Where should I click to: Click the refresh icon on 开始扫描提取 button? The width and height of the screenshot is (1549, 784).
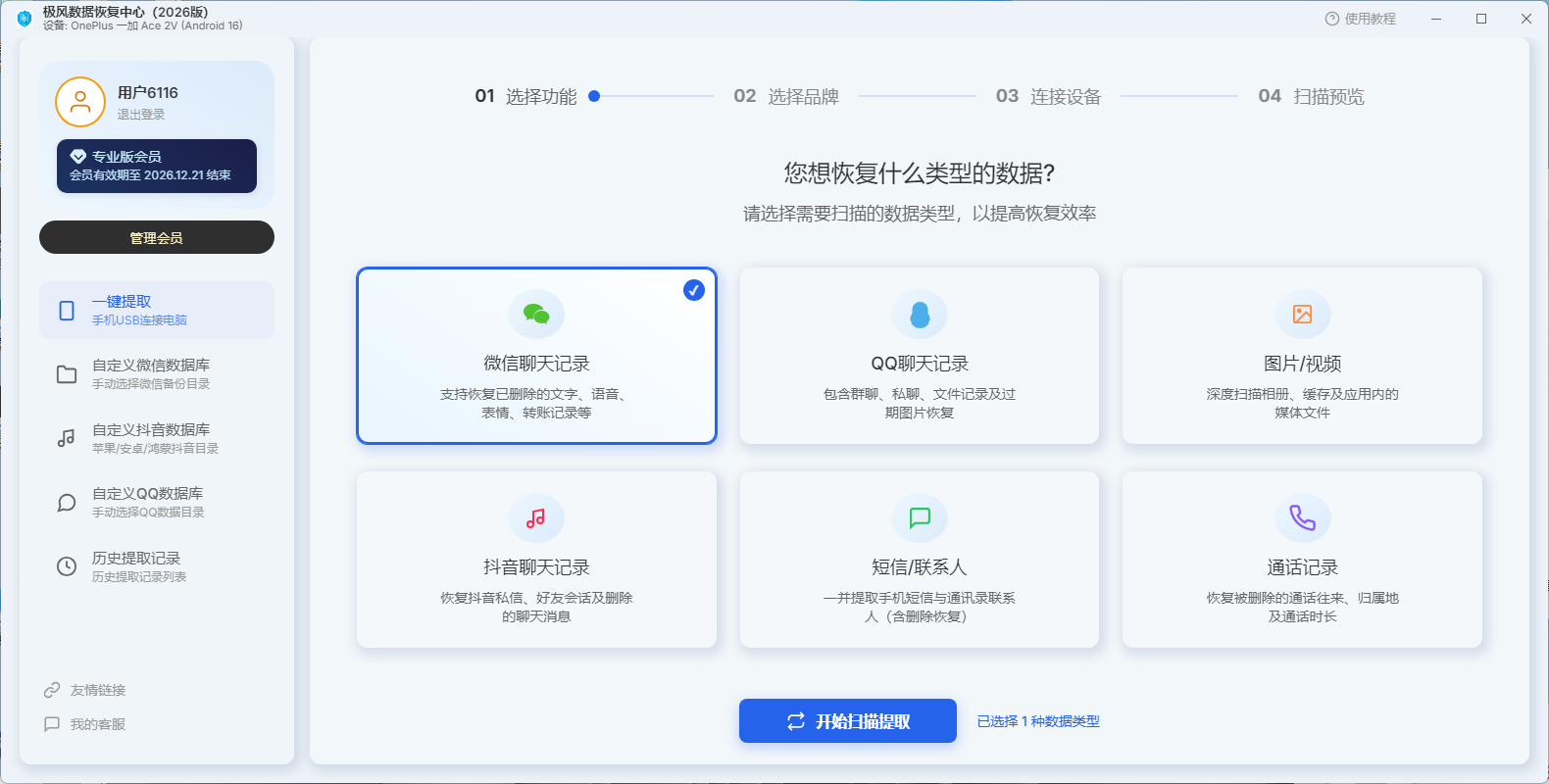tap(796, 721)
